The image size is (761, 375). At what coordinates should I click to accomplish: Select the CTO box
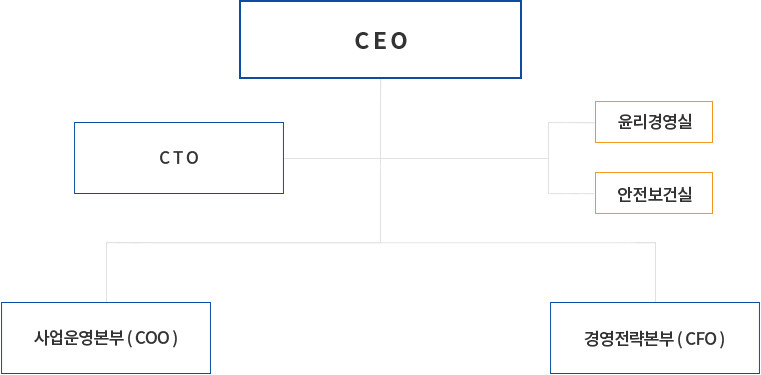click(x=179, y=158)
